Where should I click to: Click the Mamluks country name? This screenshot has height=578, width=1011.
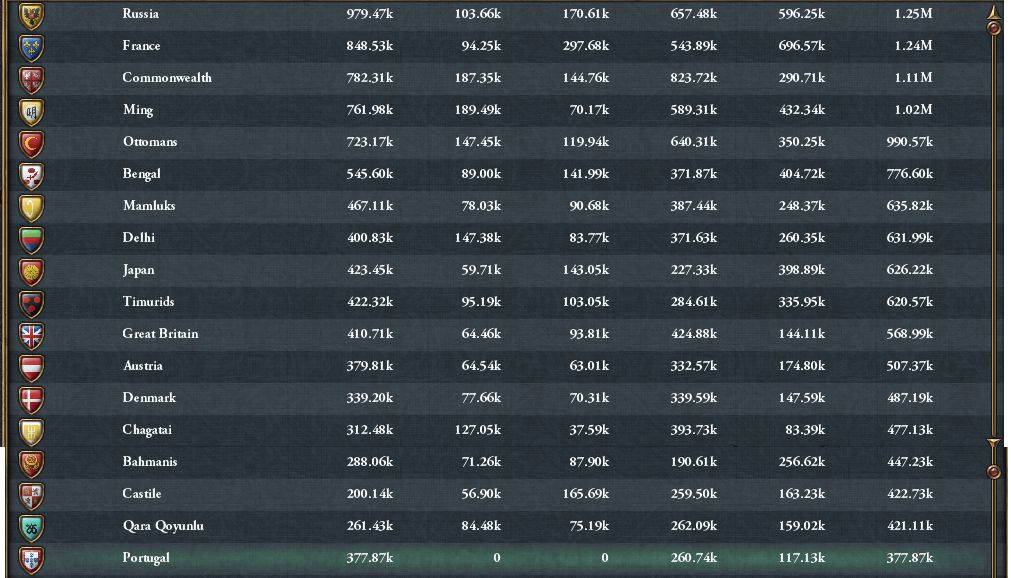point(149,206)
